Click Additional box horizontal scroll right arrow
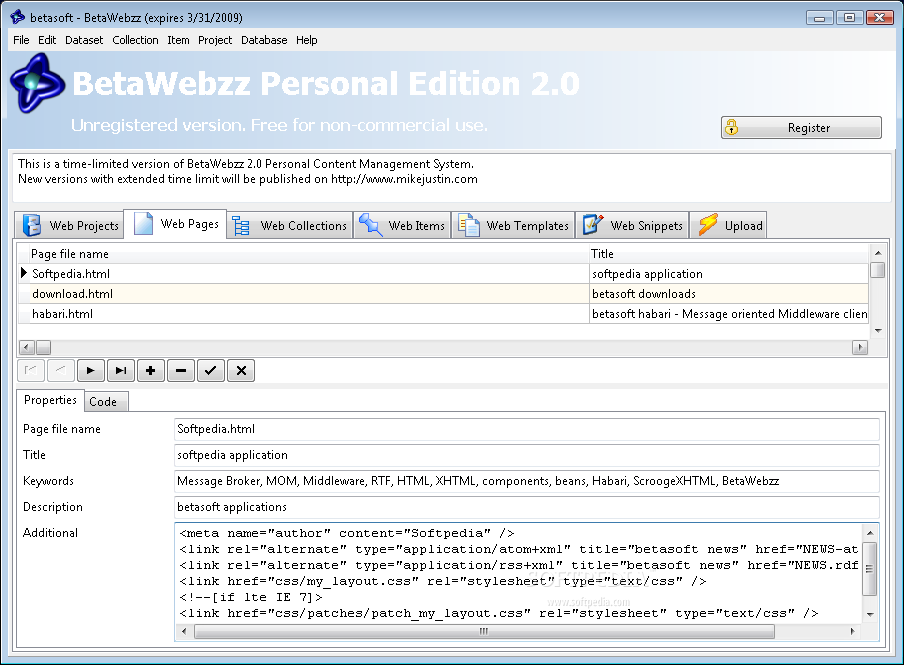The width and height of the screenshot is (904, 665). point(853,632)
